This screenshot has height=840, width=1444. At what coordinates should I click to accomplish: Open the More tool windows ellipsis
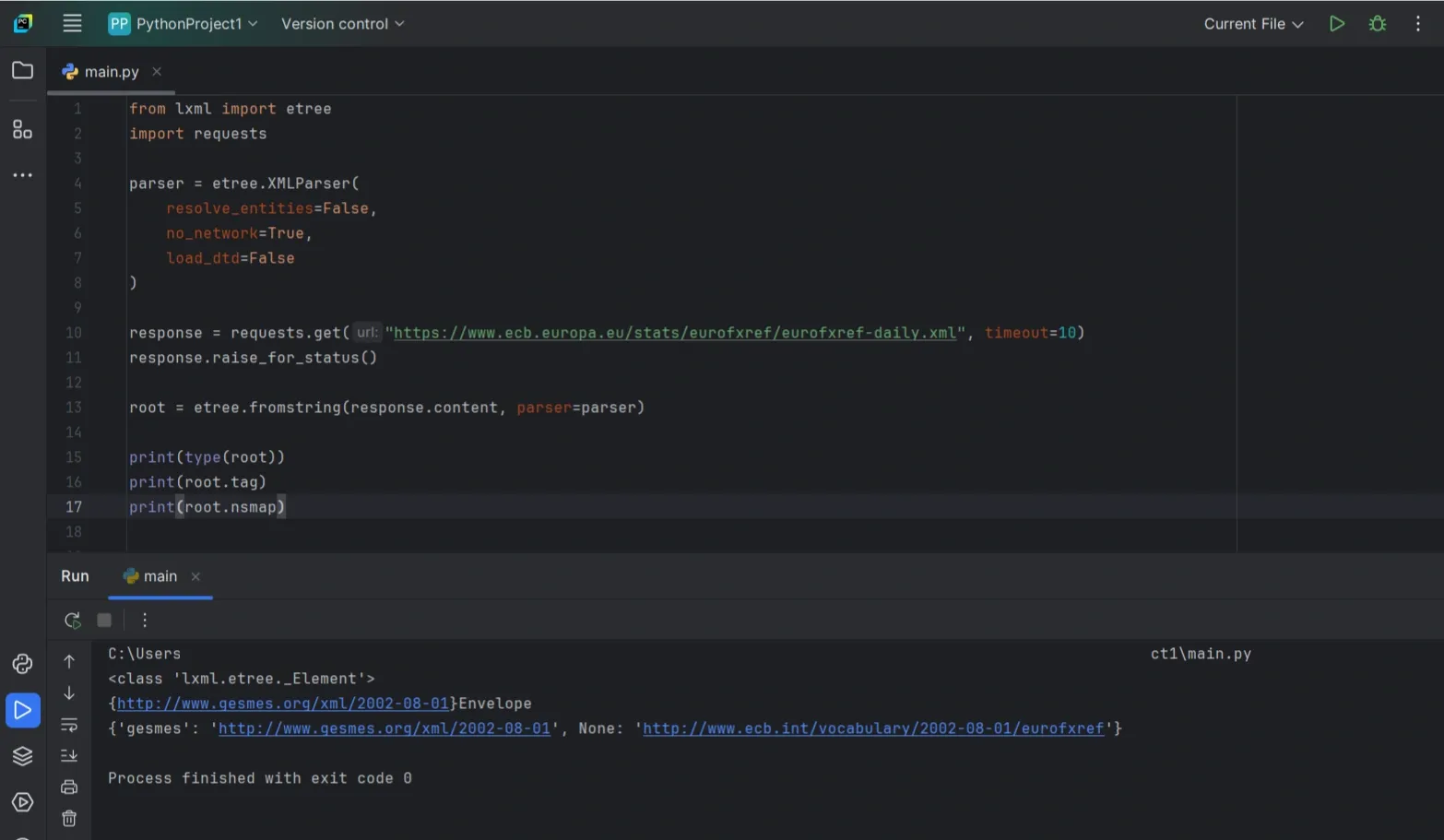tap(22, 175)
